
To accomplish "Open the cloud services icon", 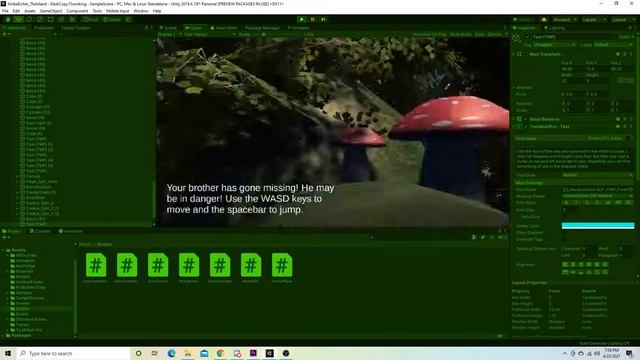I will (x=544, y=19).
